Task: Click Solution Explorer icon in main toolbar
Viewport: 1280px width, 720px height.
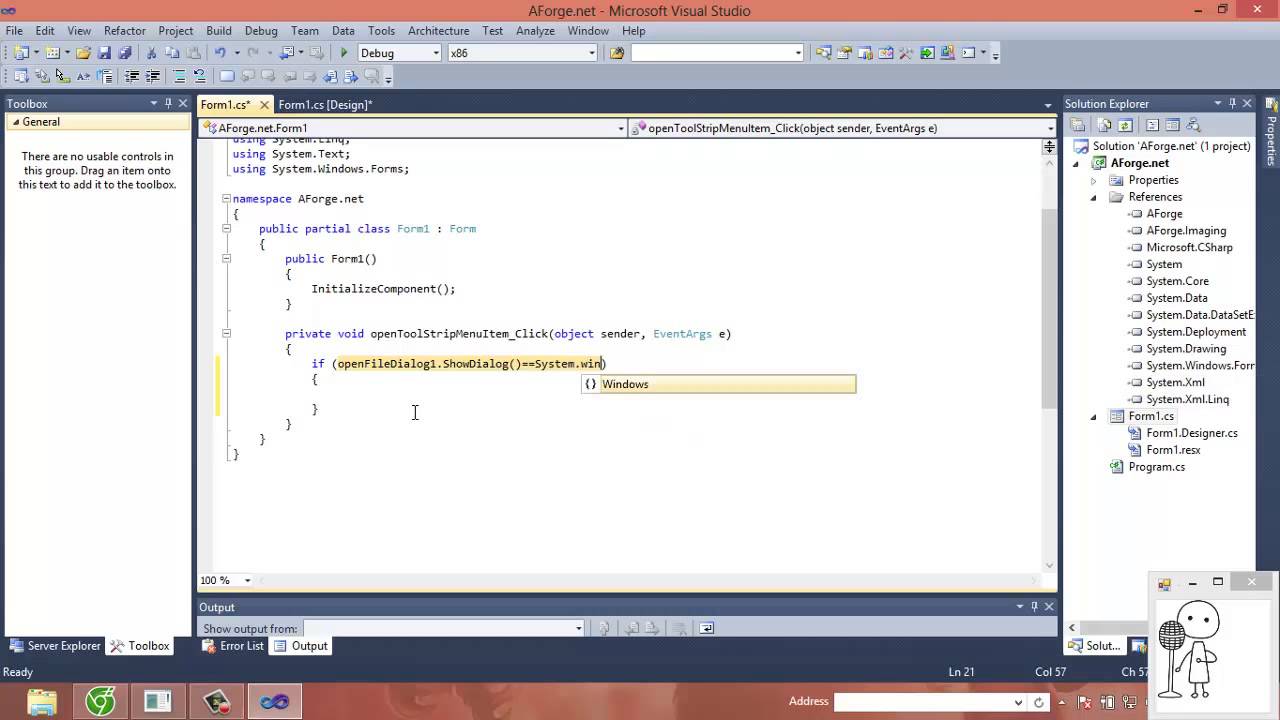Action: (x=823, y=53)
